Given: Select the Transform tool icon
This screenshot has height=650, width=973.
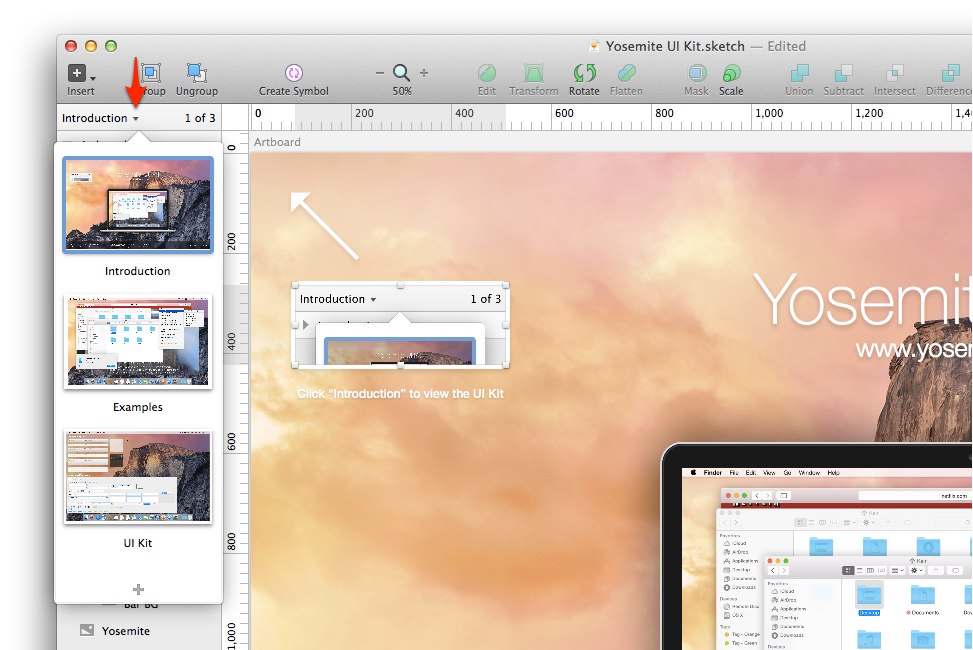Looking at the screenshot, I should [534, 73].
